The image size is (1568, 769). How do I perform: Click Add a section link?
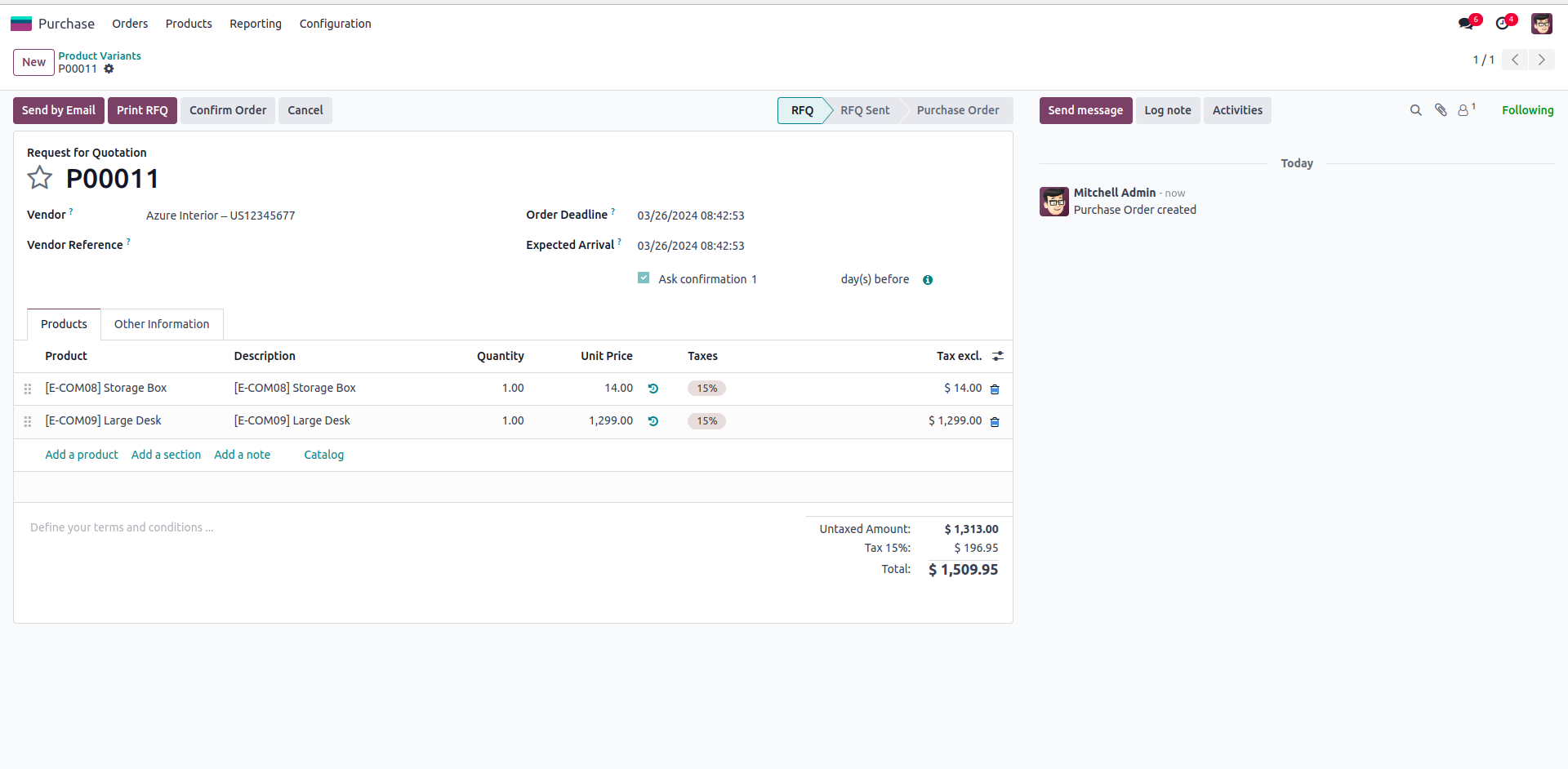[166, 455]
